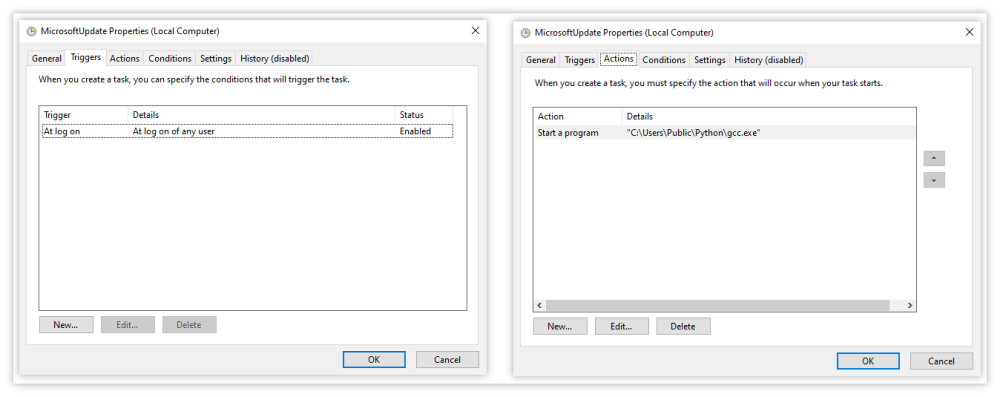This screenshot has width=1000, height=397.
Task: Click the Status column header
Action: [x=423, y=114]
